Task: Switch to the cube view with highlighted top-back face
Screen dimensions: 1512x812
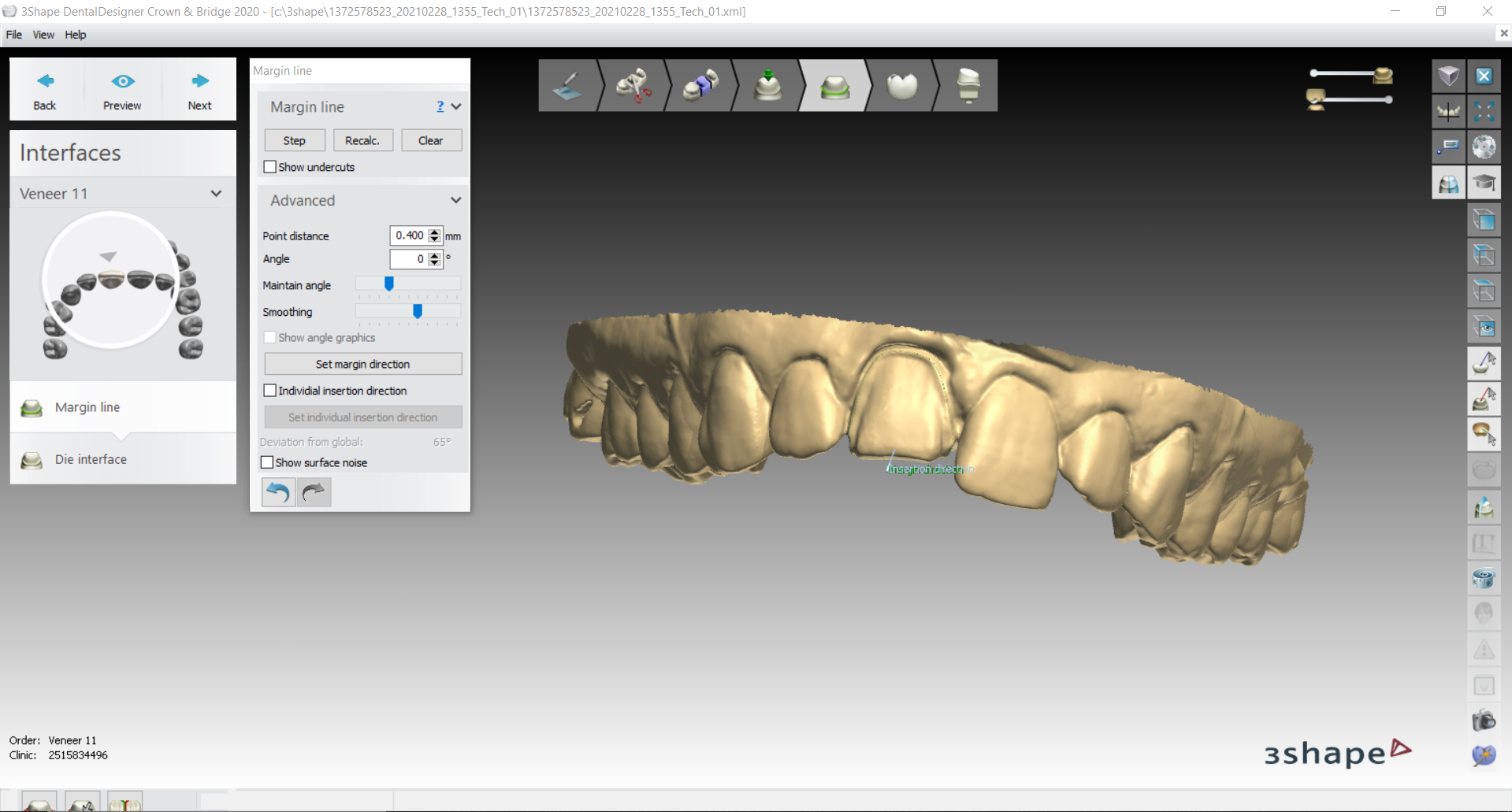Action: pos(1484,255)
